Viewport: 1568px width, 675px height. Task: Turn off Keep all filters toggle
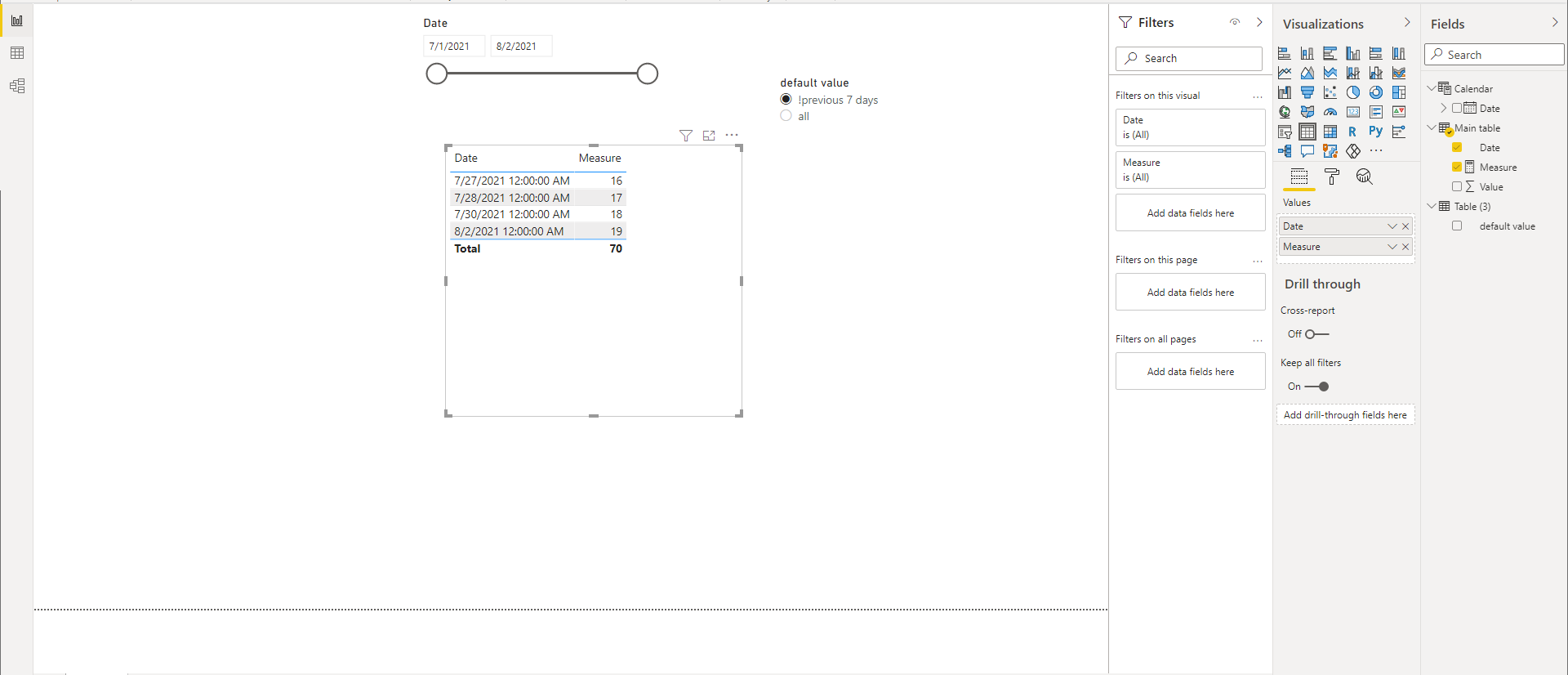tap(1316, 387)
